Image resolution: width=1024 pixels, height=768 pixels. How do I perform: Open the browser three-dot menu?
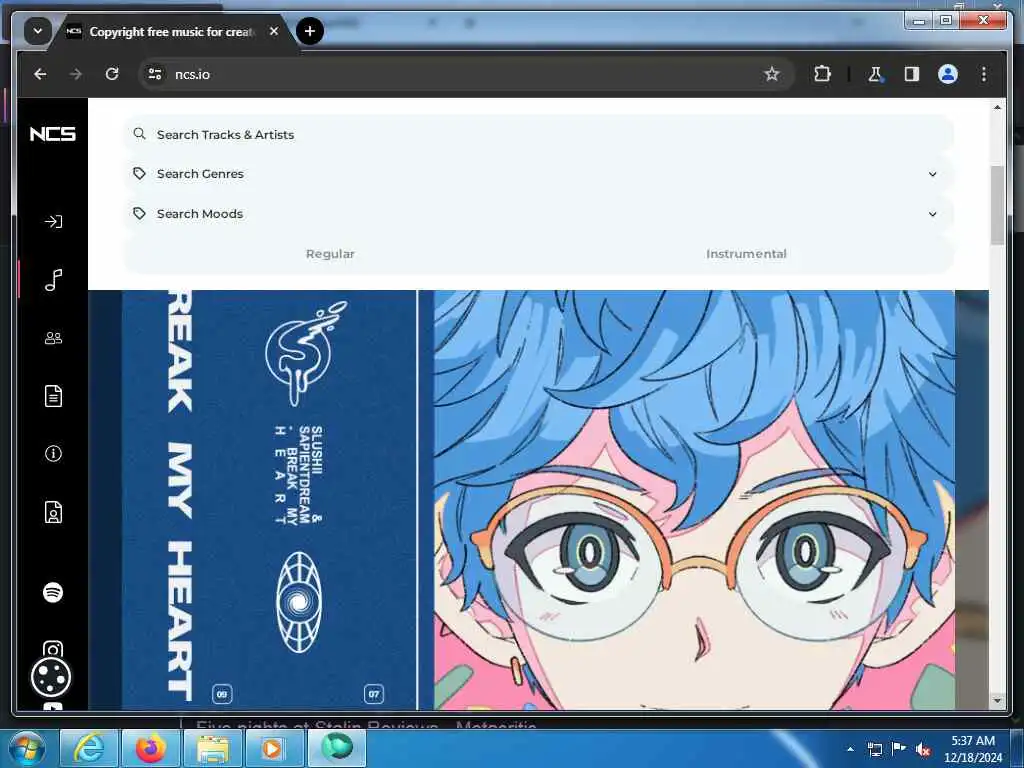click(x=984, y=74)
